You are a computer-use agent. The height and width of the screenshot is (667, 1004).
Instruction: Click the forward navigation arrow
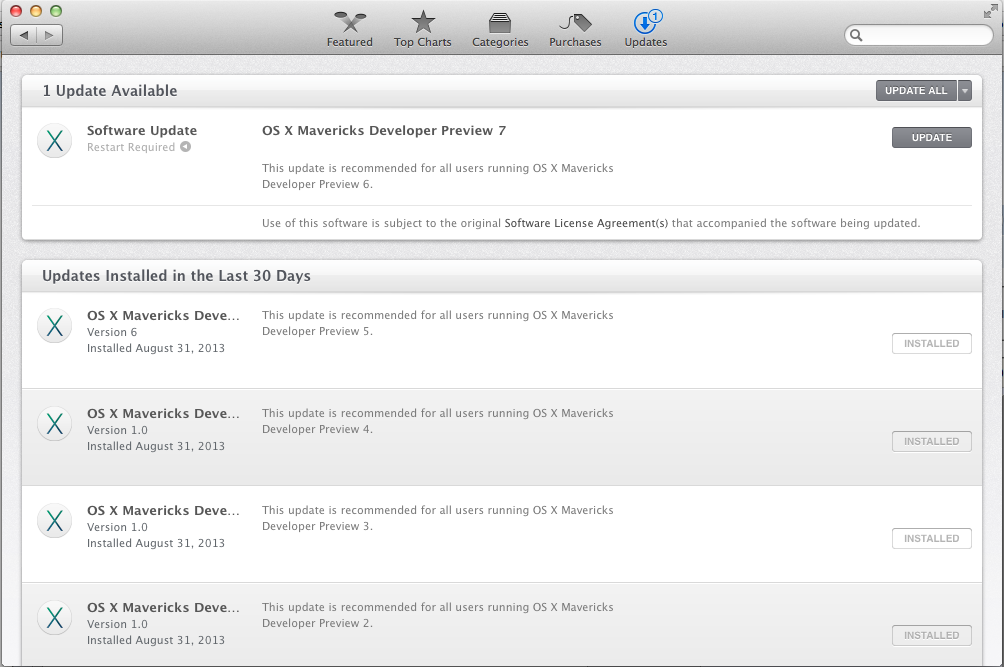click(x=50, y=35)
